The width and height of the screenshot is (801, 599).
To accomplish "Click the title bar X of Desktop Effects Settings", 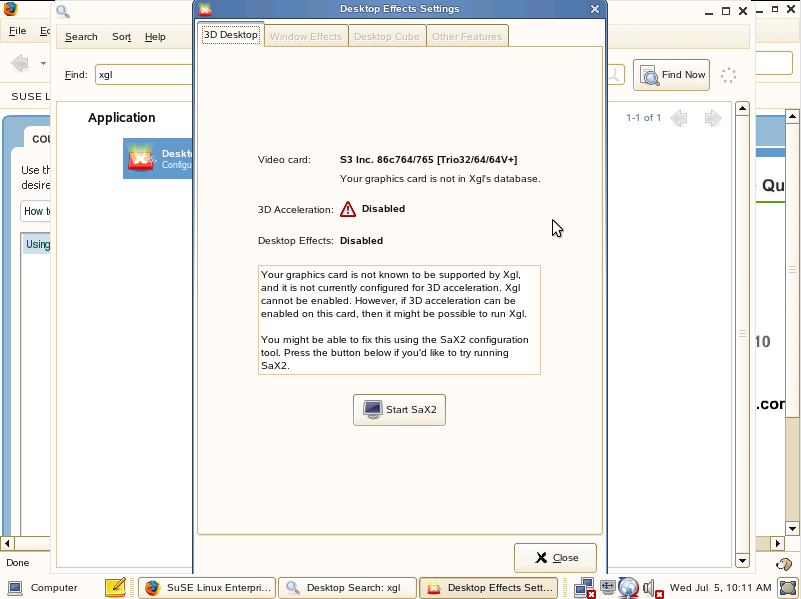I will point(595,9).
